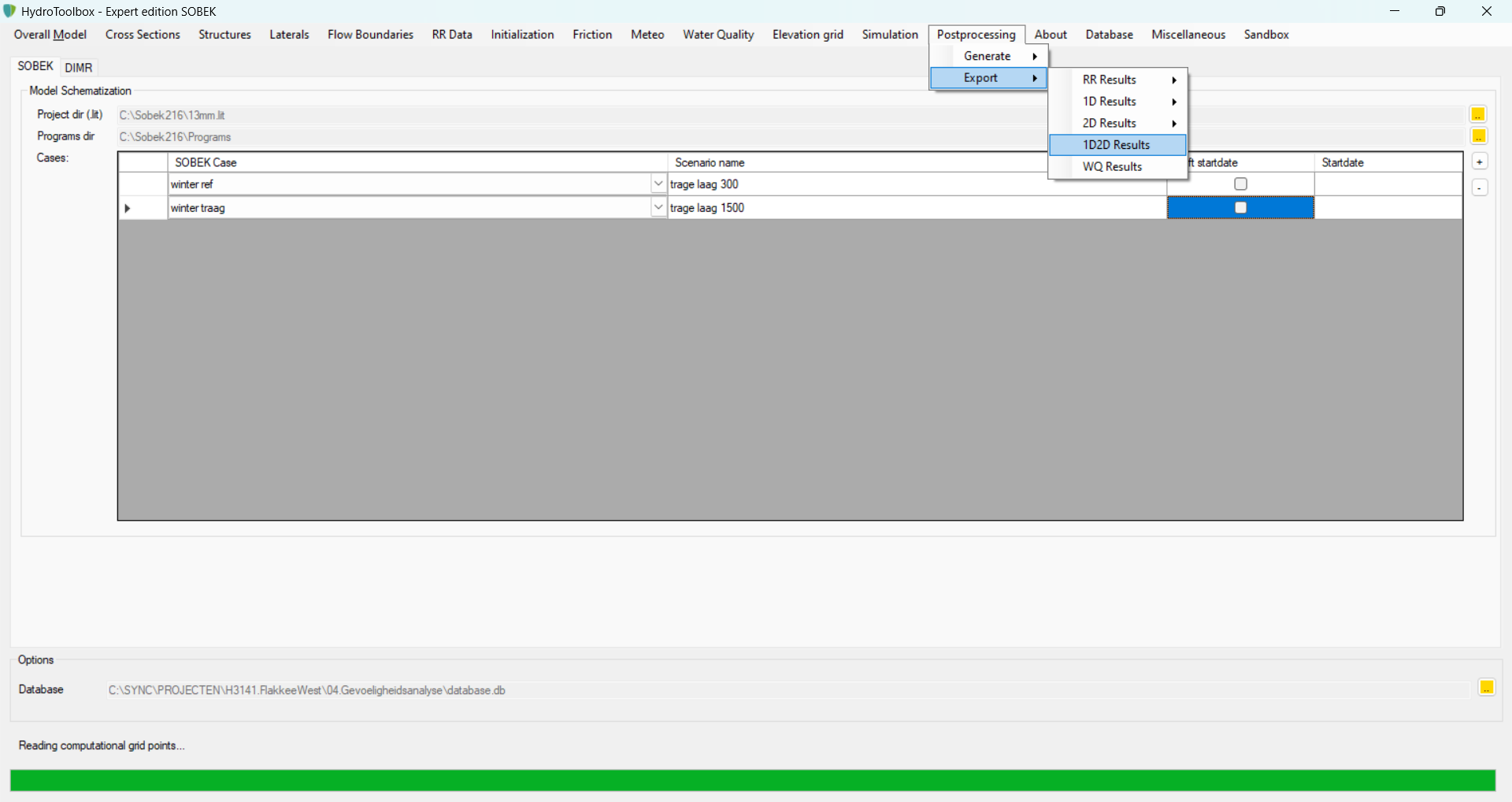1512x802 pixels.
Task: Click the row selector arrow for winter traag
Action: [128, 208]
